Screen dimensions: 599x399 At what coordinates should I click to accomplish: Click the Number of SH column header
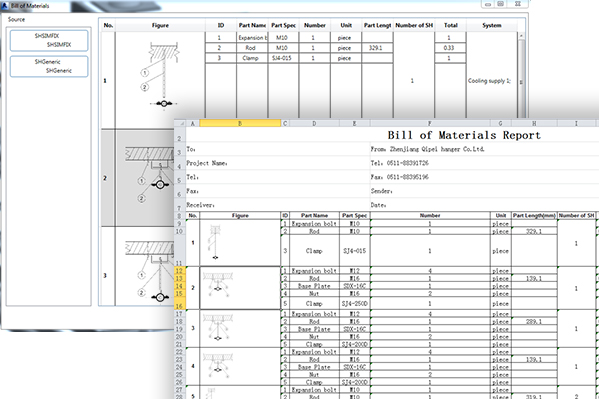[x=414, y=25]
